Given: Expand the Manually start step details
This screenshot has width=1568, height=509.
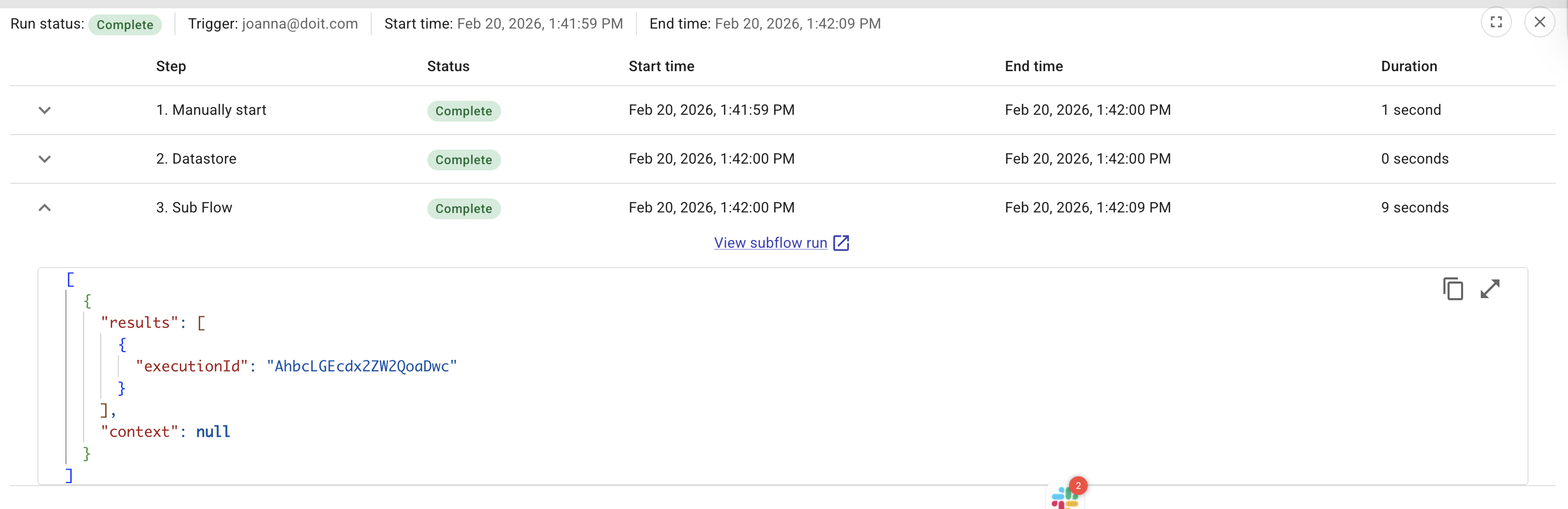Looking at the screenshot, I should pyautogui.click(x=45, y=110).
